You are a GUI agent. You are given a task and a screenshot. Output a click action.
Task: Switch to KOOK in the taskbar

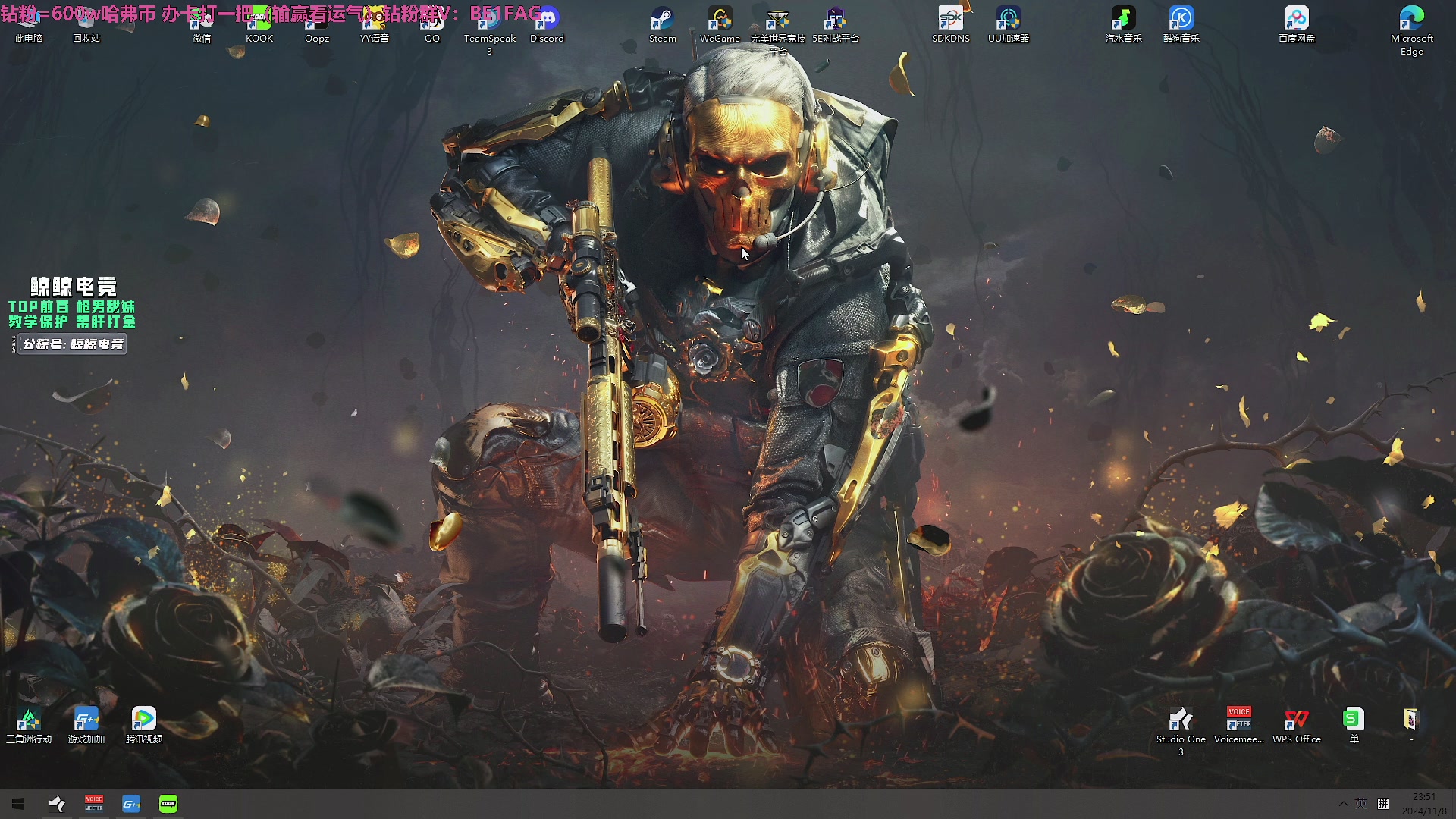tap(168, 804)
